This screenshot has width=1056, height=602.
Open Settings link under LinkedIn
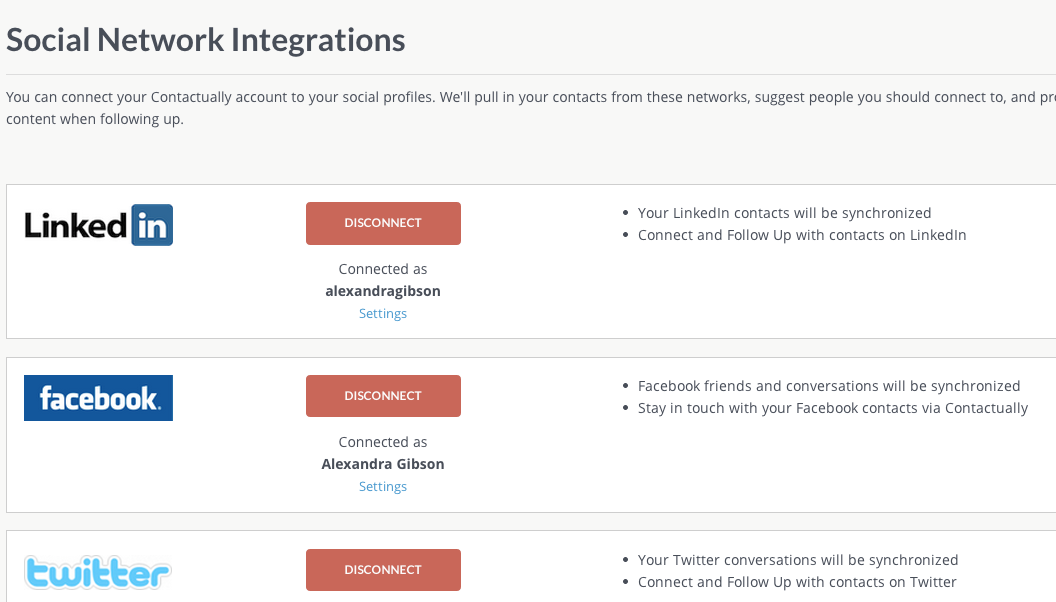pos(383,313)
